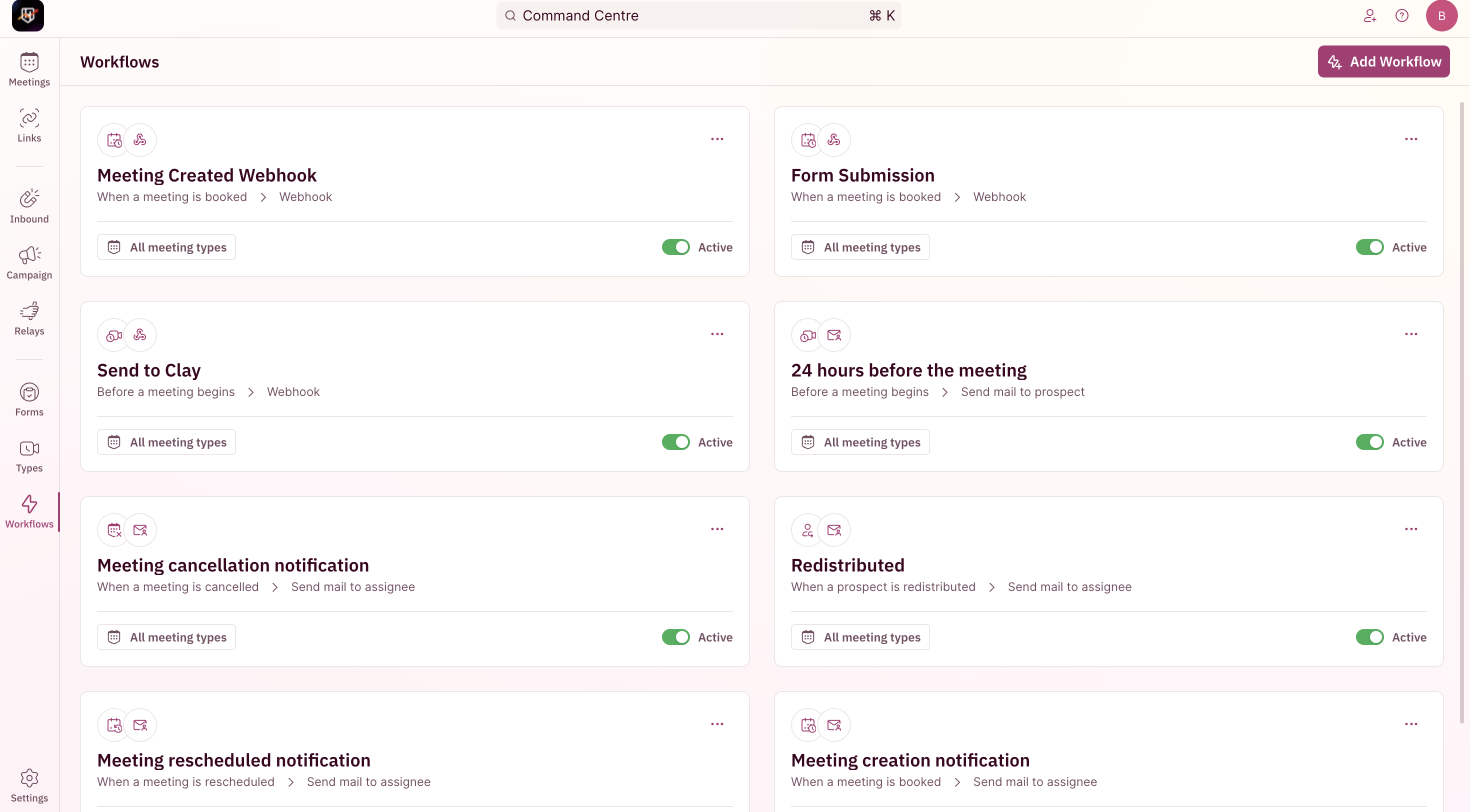Toggle Active switch for Meeting Created Webhook

pos(675,247)
